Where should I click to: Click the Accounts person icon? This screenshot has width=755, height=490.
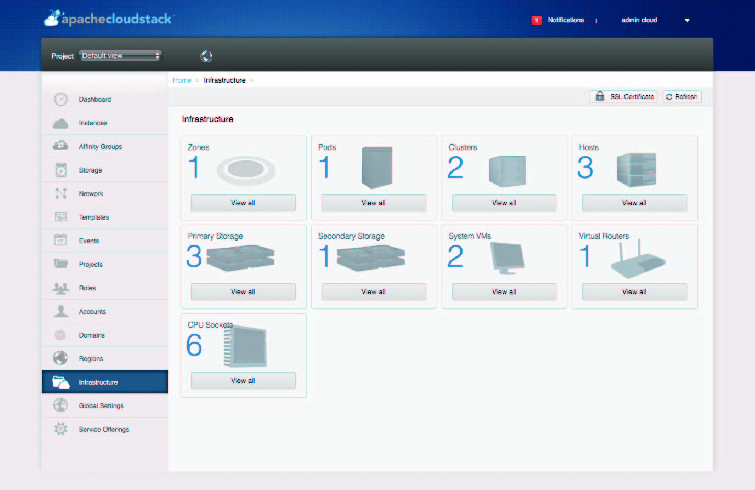click(x=61, y=311)
